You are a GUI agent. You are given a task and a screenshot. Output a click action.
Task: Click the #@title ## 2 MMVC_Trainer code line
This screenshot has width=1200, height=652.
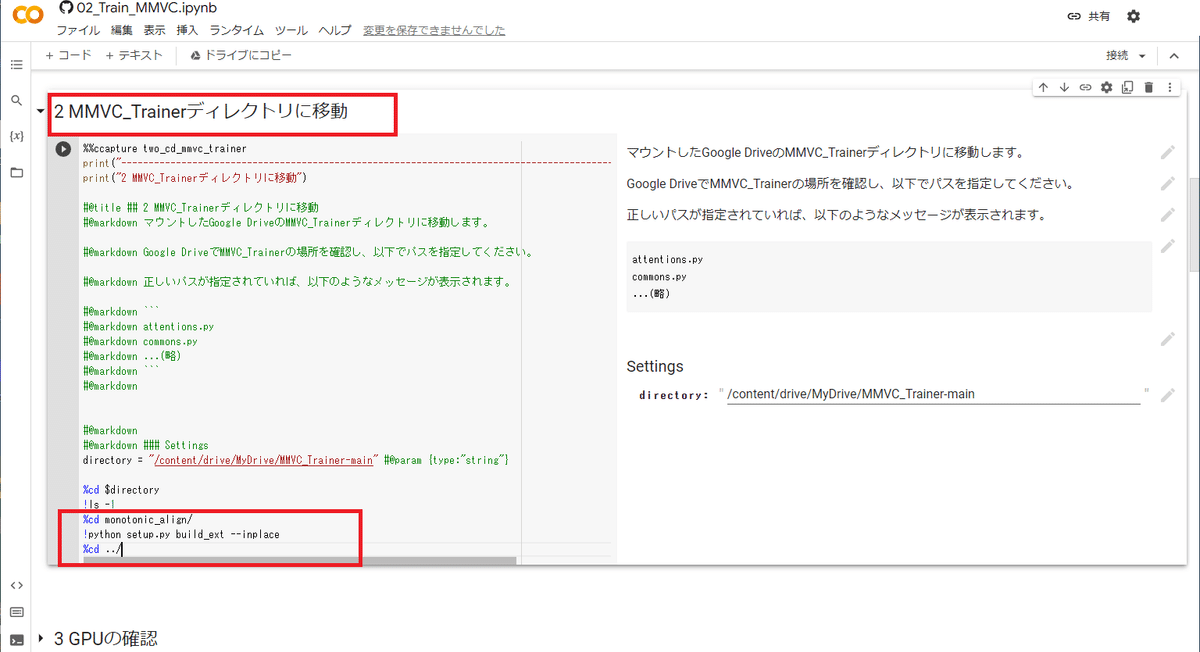click(x=201, y=208)
